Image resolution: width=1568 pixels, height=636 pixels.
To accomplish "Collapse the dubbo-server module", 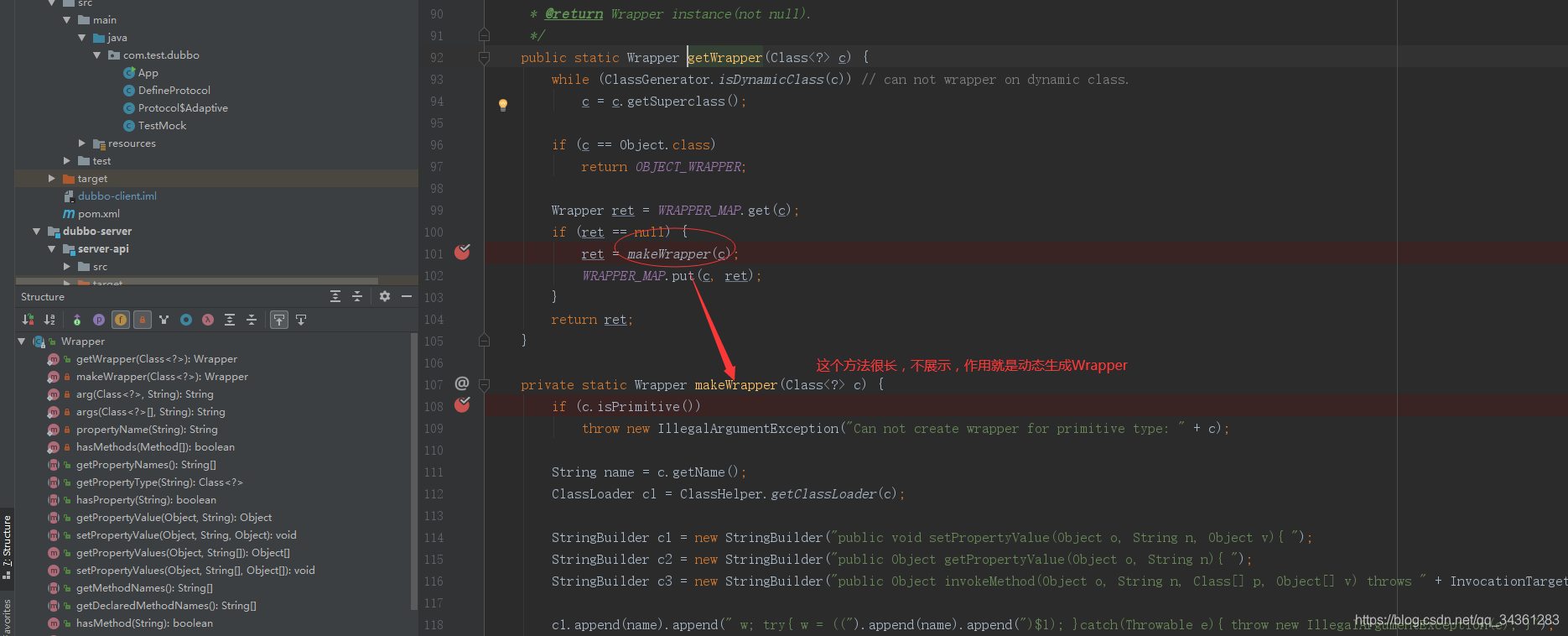I will click(x=37, y=231).
